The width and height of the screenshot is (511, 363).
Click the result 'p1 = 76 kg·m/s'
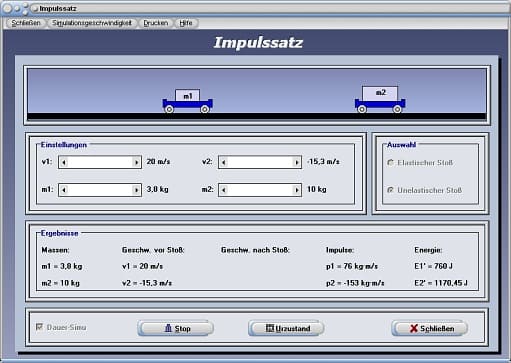click(352, 266)
